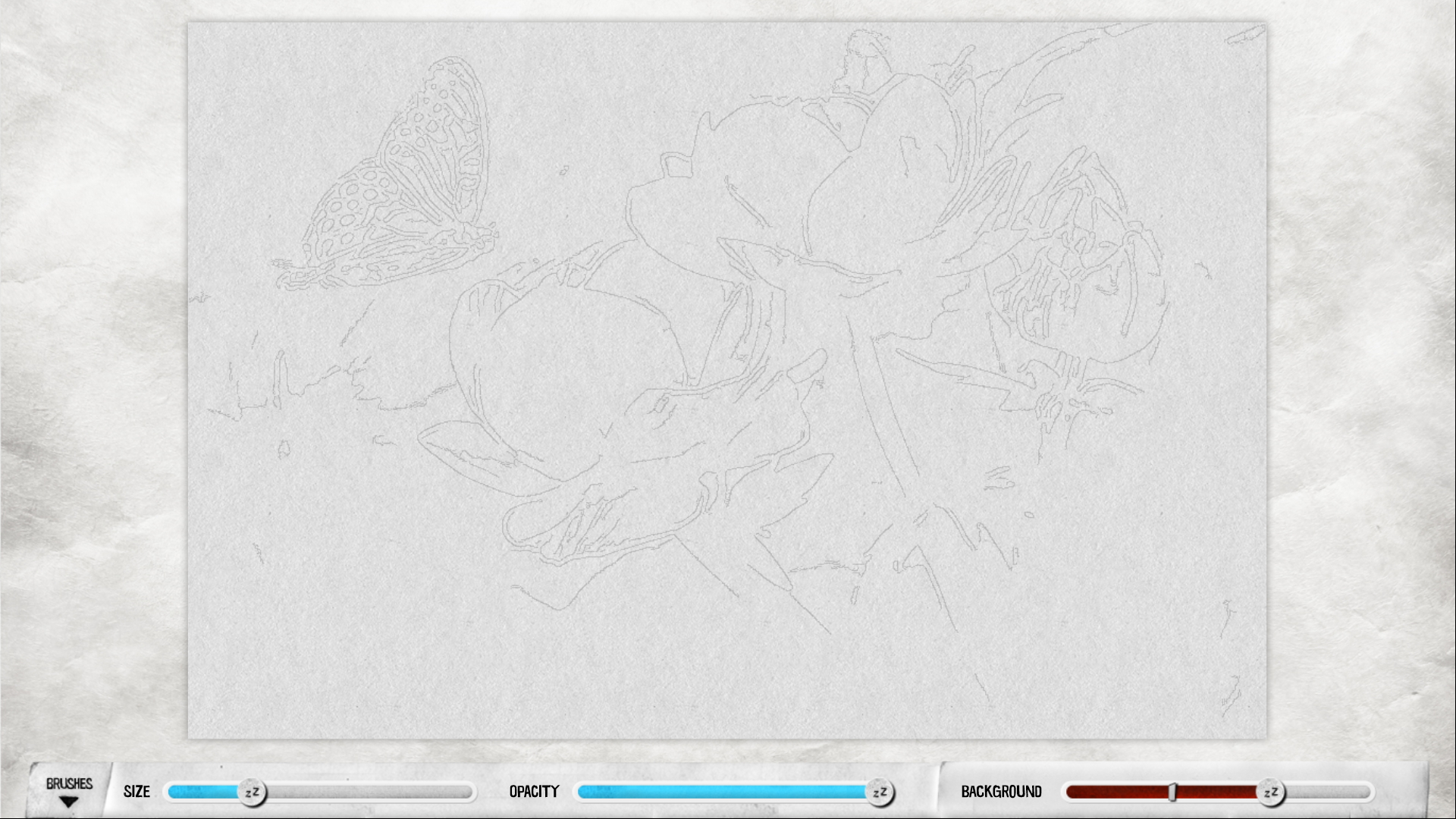Click the Background slider round handle

[1271, 792]
